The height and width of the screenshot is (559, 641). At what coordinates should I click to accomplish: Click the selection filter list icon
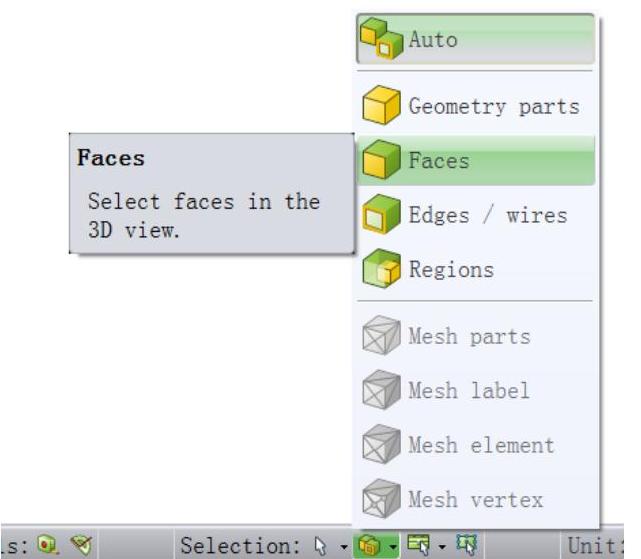(419, 545)
